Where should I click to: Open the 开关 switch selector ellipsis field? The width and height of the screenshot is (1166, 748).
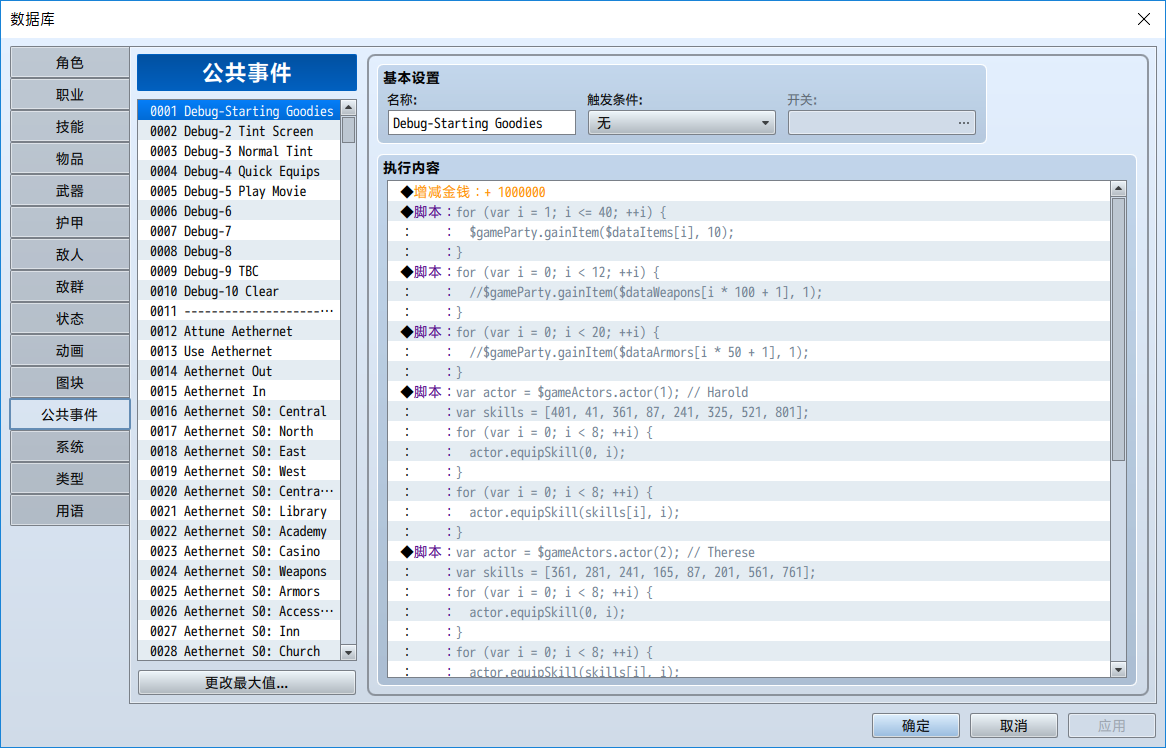click(x=881, y=123)
